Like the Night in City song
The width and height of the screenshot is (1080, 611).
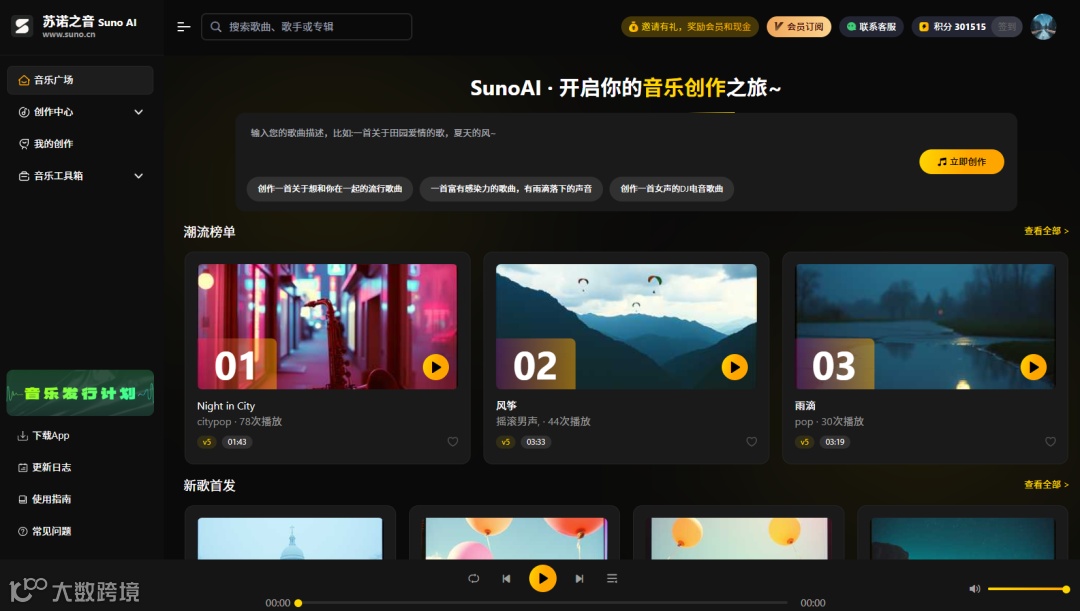tap(453, 442)
